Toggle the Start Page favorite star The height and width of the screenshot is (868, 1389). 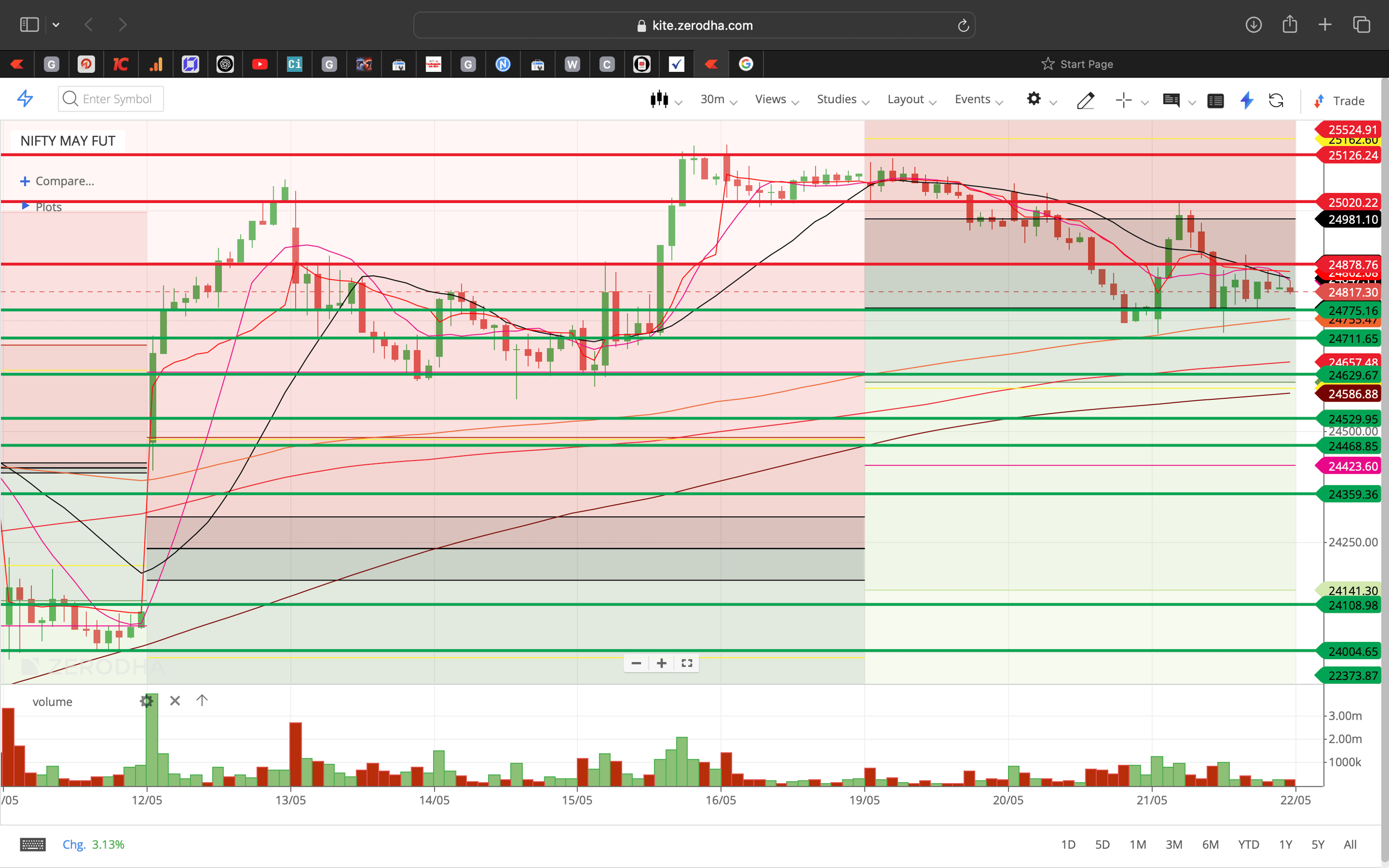pos(1048,63)
